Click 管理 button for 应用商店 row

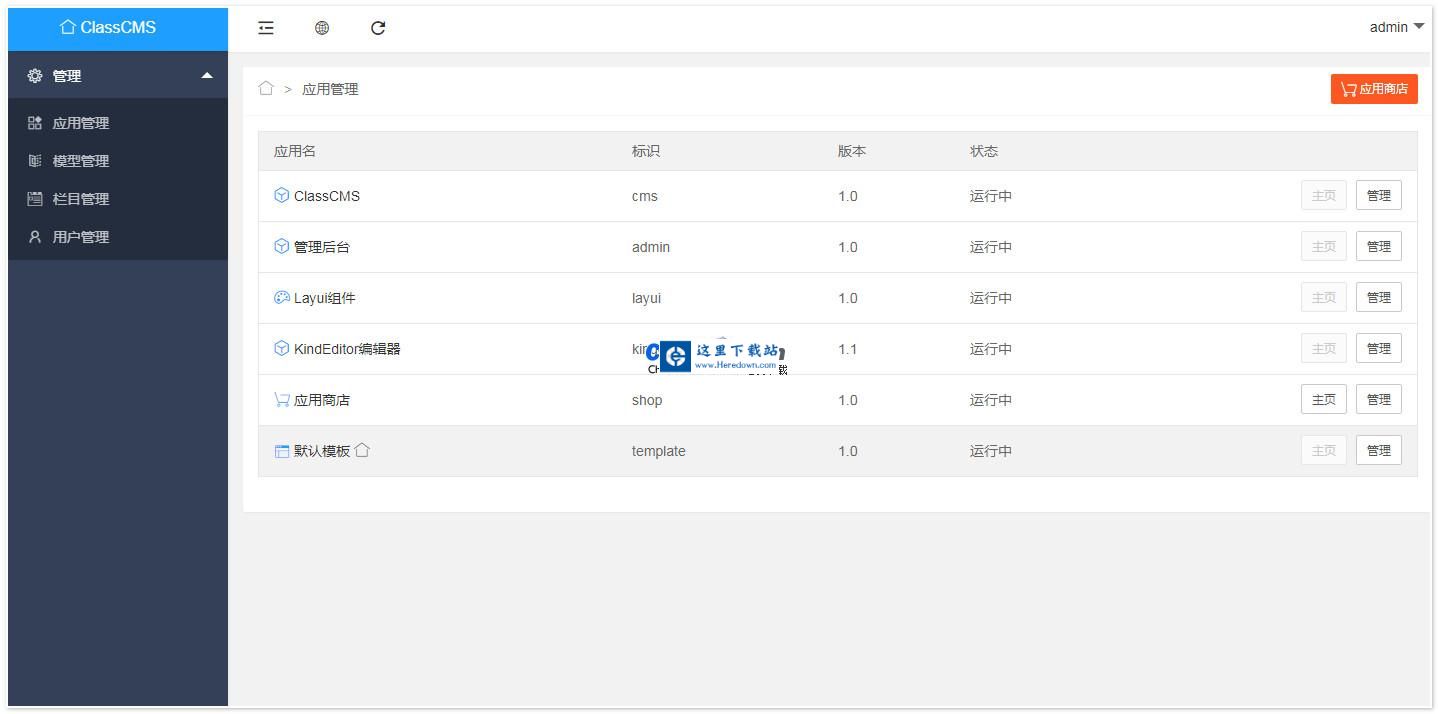[x=1379, y=399]
